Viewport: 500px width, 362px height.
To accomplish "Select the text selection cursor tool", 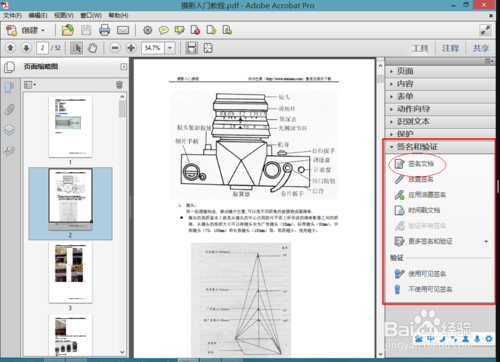I will 77,48.
